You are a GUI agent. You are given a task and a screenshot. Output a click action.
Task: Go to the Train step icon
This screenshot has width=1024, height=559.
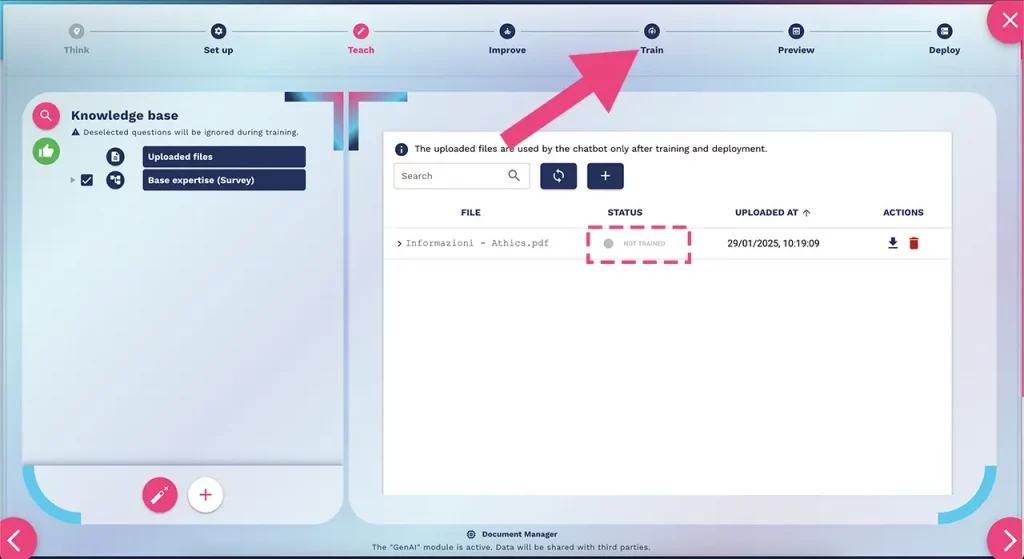click(x=652, y=31)
